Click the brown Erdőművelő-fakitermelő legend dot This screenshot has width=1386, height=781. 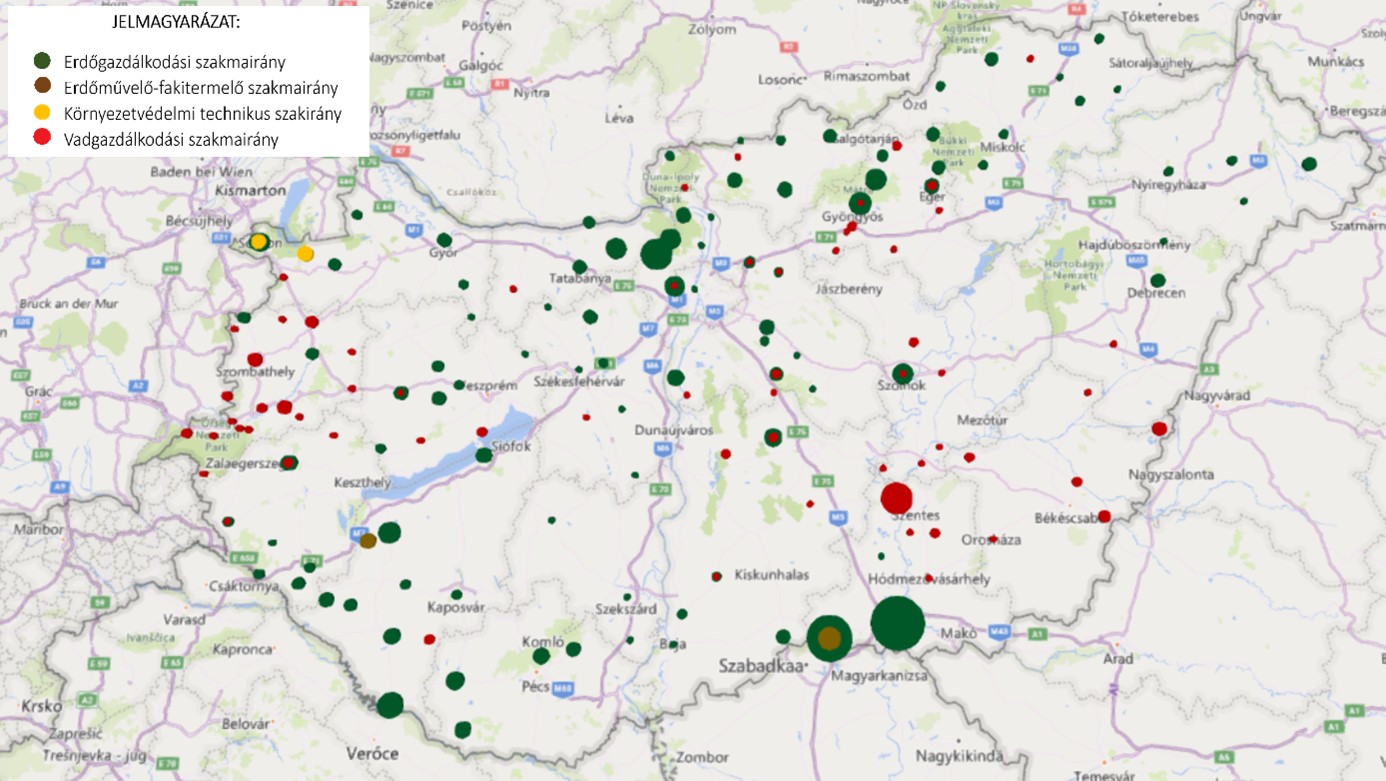click(x=42, y=87)
